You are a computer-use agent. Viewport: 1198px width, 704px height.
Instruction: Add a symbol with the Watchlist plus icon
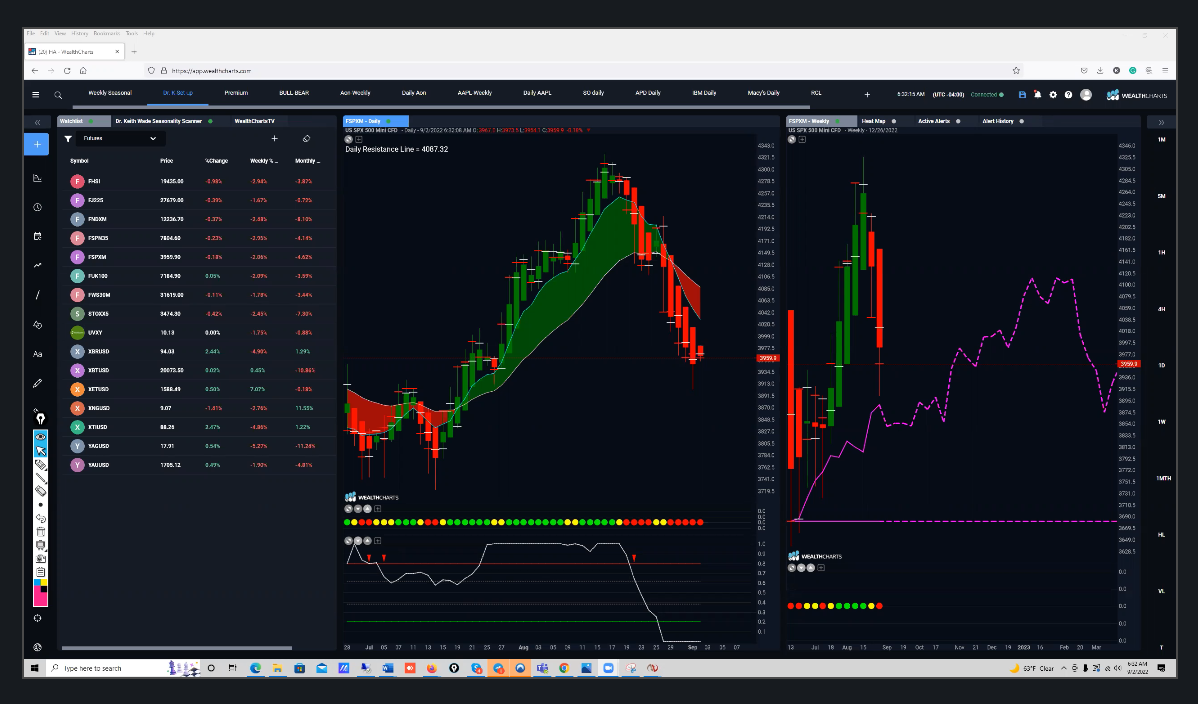pos(274,138)
